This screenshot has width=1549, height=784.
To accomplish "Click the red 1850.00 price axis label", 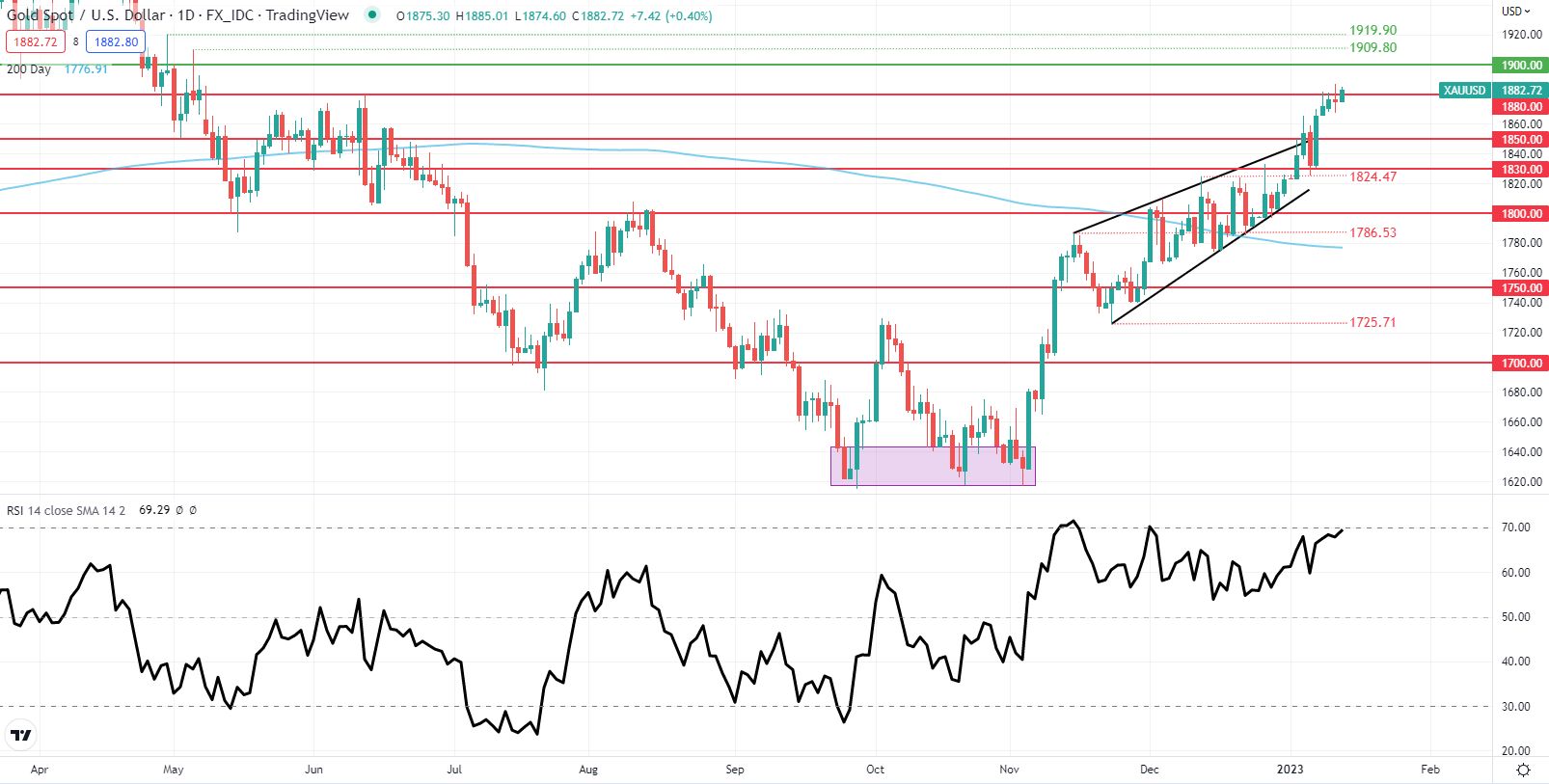I will click(1521, 140).
